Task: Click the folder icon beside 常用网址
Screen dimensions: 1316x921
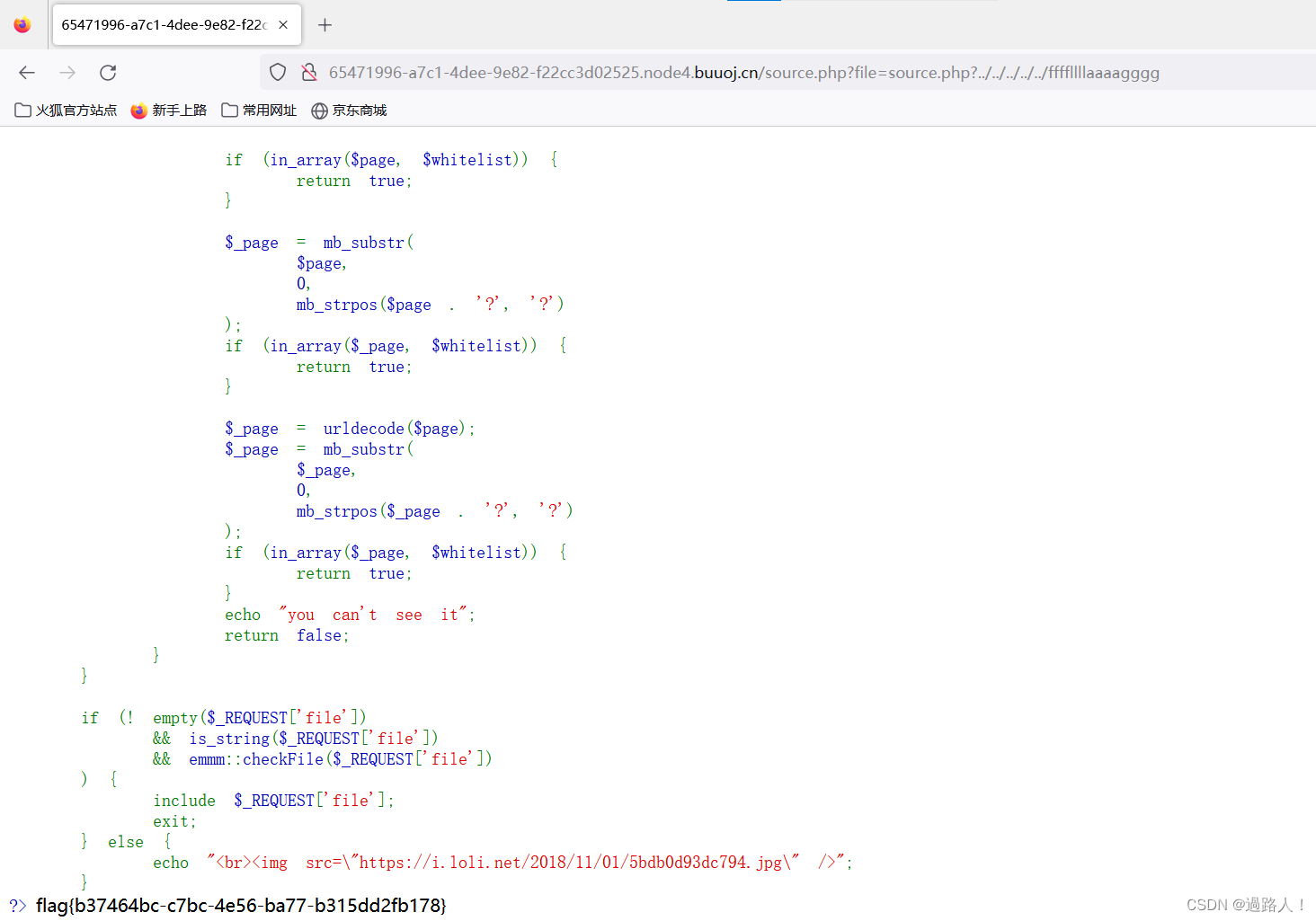Action: pos(229,110)
